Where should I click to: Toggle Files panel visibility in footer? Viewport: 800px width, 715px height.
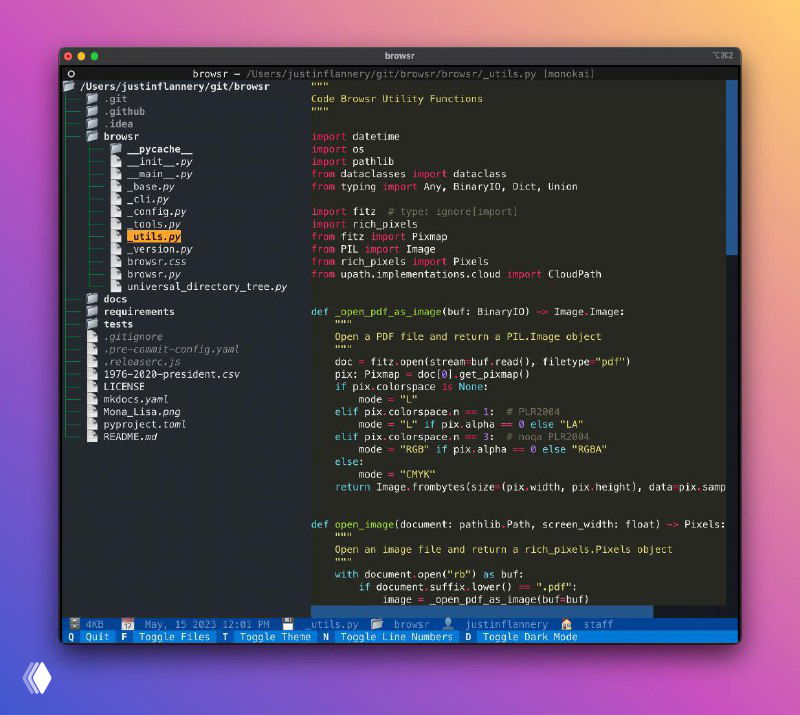pos(174,637)
